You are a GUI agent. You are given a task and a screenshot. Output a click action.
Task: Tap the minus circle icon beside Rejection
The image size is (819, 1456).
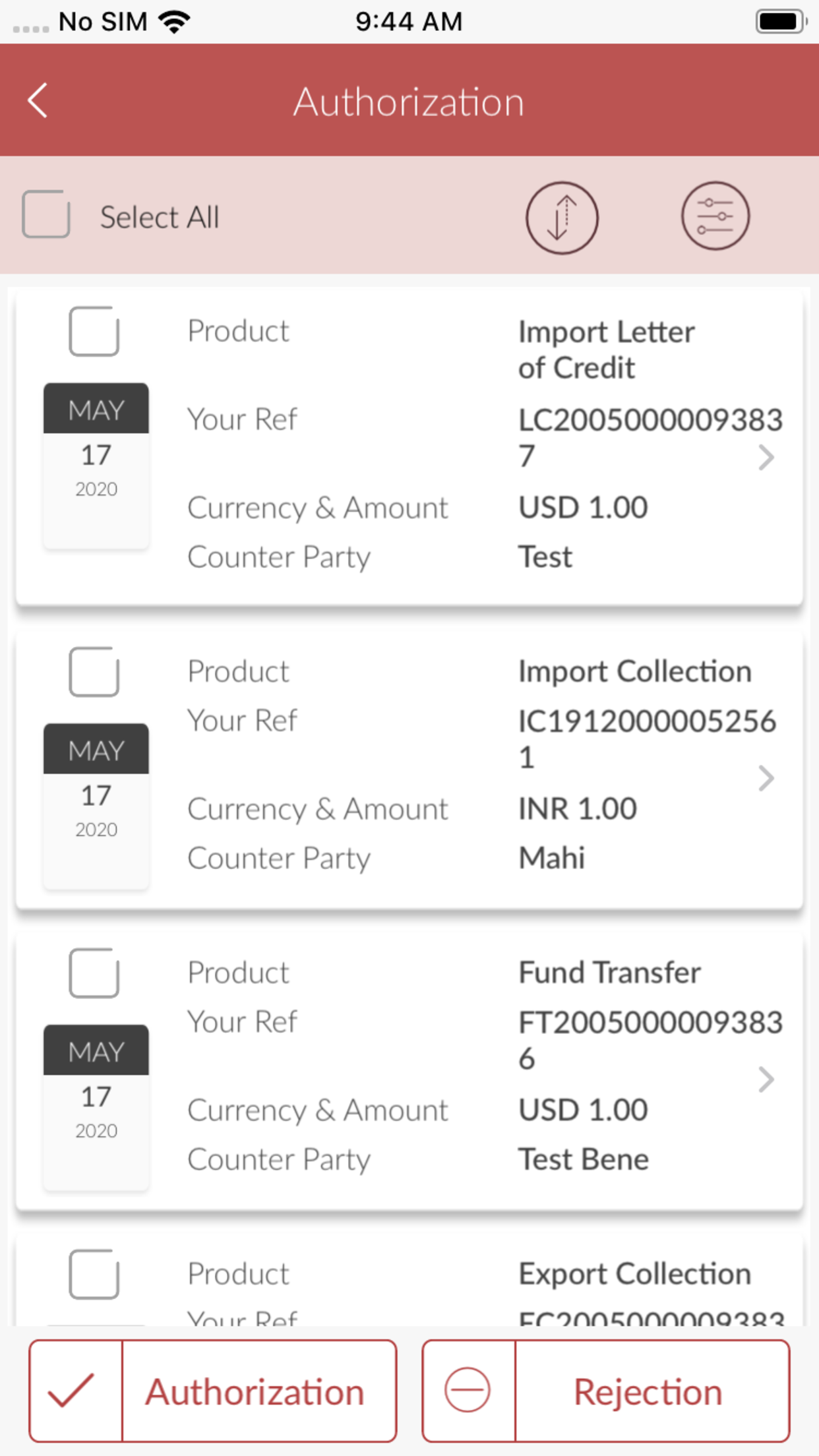(468, 1390)
